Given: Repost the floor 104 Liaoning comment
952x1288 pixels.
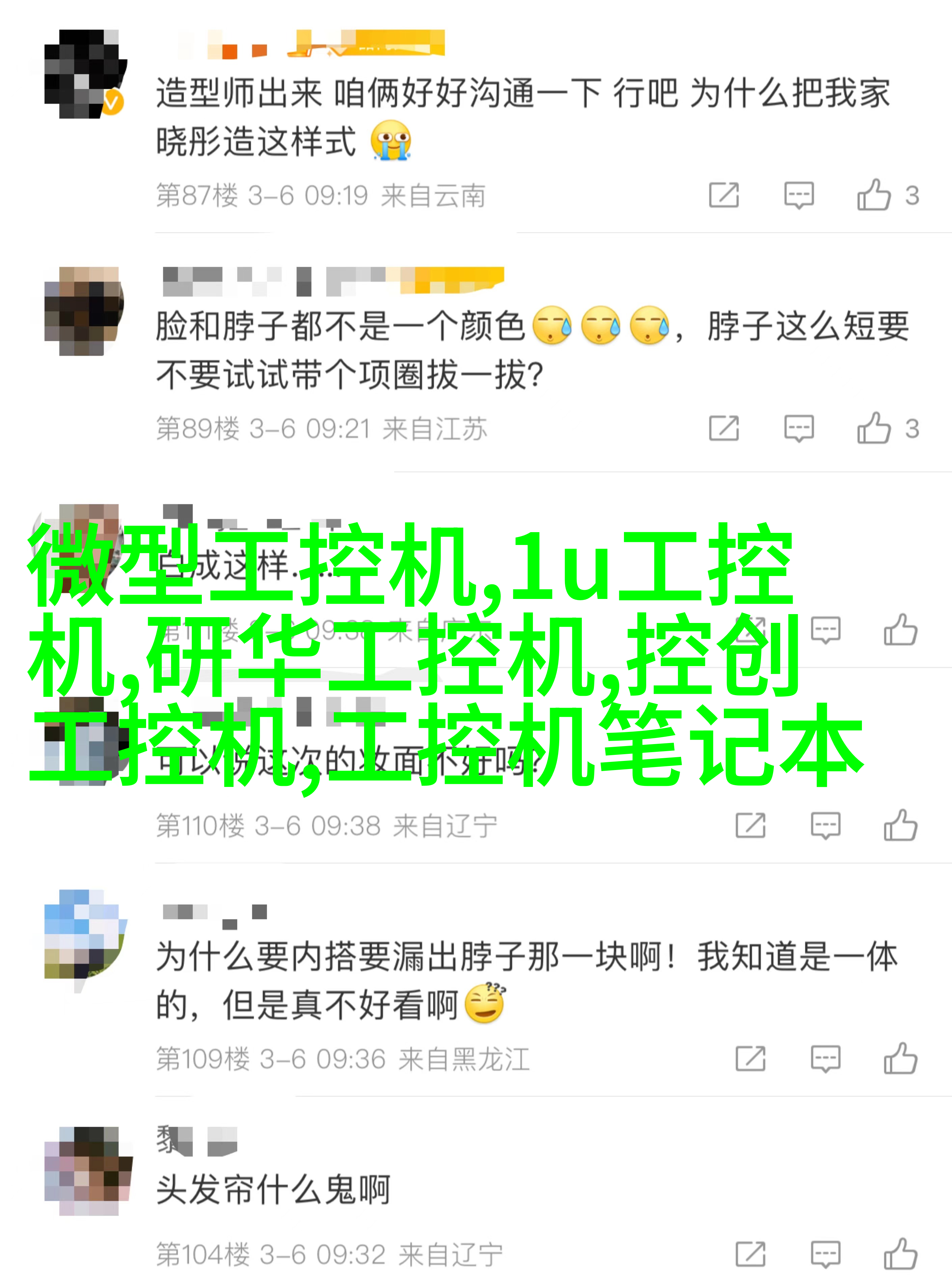Looking at the screenshot, I should [x=750, y=1254].
